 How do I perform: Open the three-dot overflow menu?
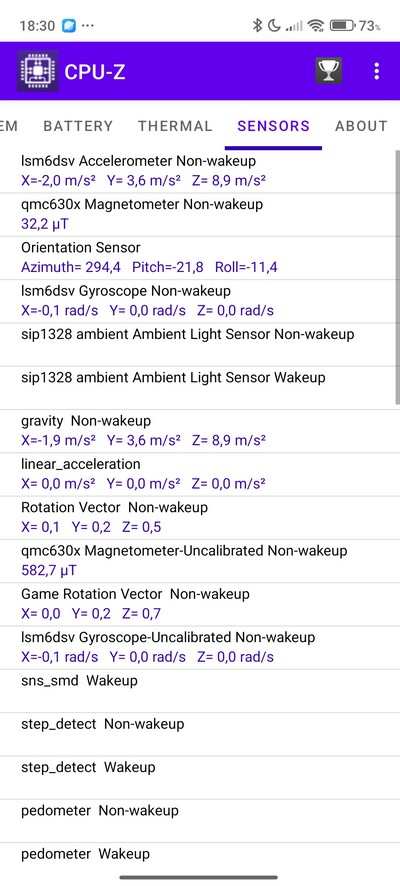coord(377,71)
